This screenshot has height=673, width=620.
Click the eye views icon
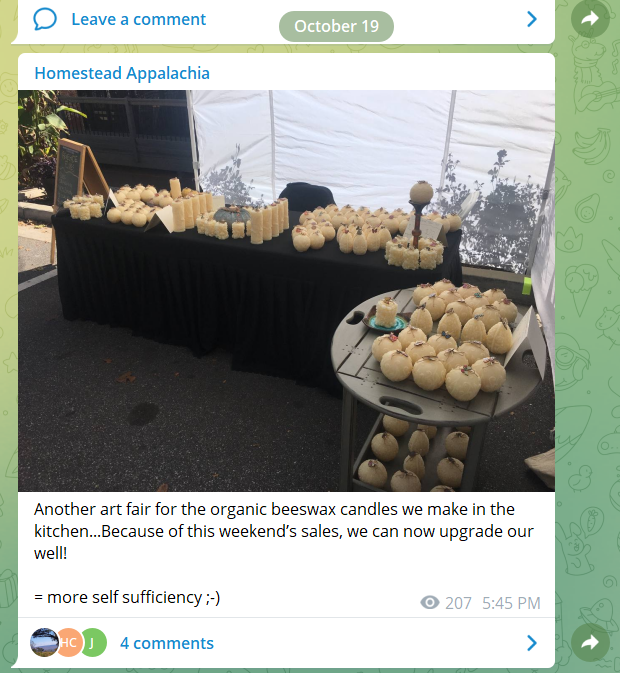coord(429,603)
